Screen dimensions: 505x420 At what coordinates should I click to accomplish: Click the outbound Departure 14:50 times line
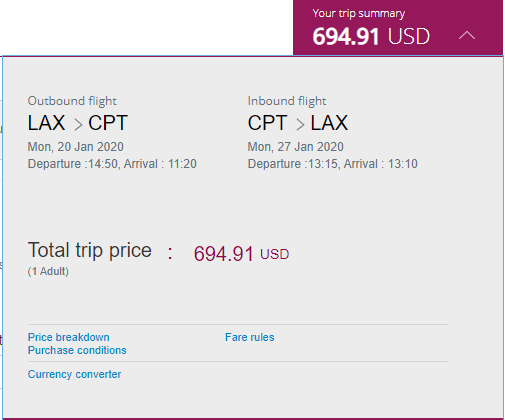click(x=112, y=164)
